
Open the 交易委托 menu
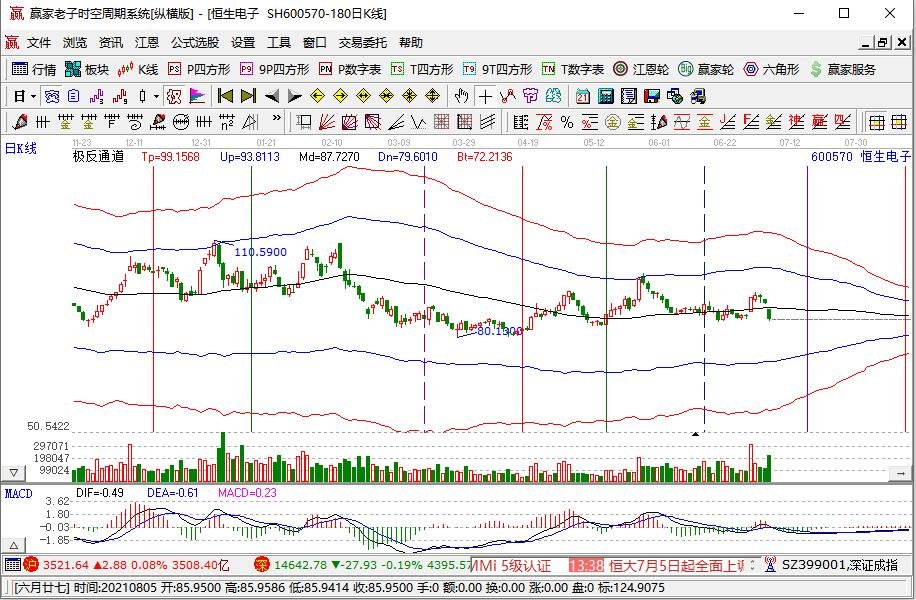tap(362, 43)
